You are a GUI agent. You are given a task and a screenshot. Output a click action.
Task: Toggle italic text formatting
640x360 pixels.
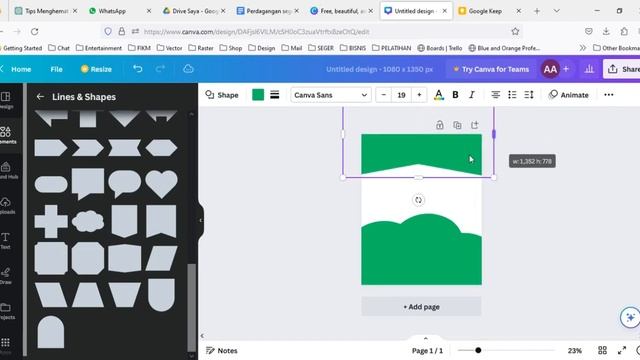point(472,95)
